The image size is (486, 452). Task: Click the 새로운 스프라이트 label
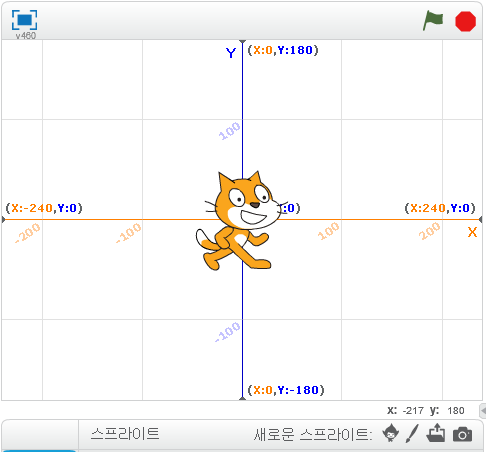pos(313,434)
